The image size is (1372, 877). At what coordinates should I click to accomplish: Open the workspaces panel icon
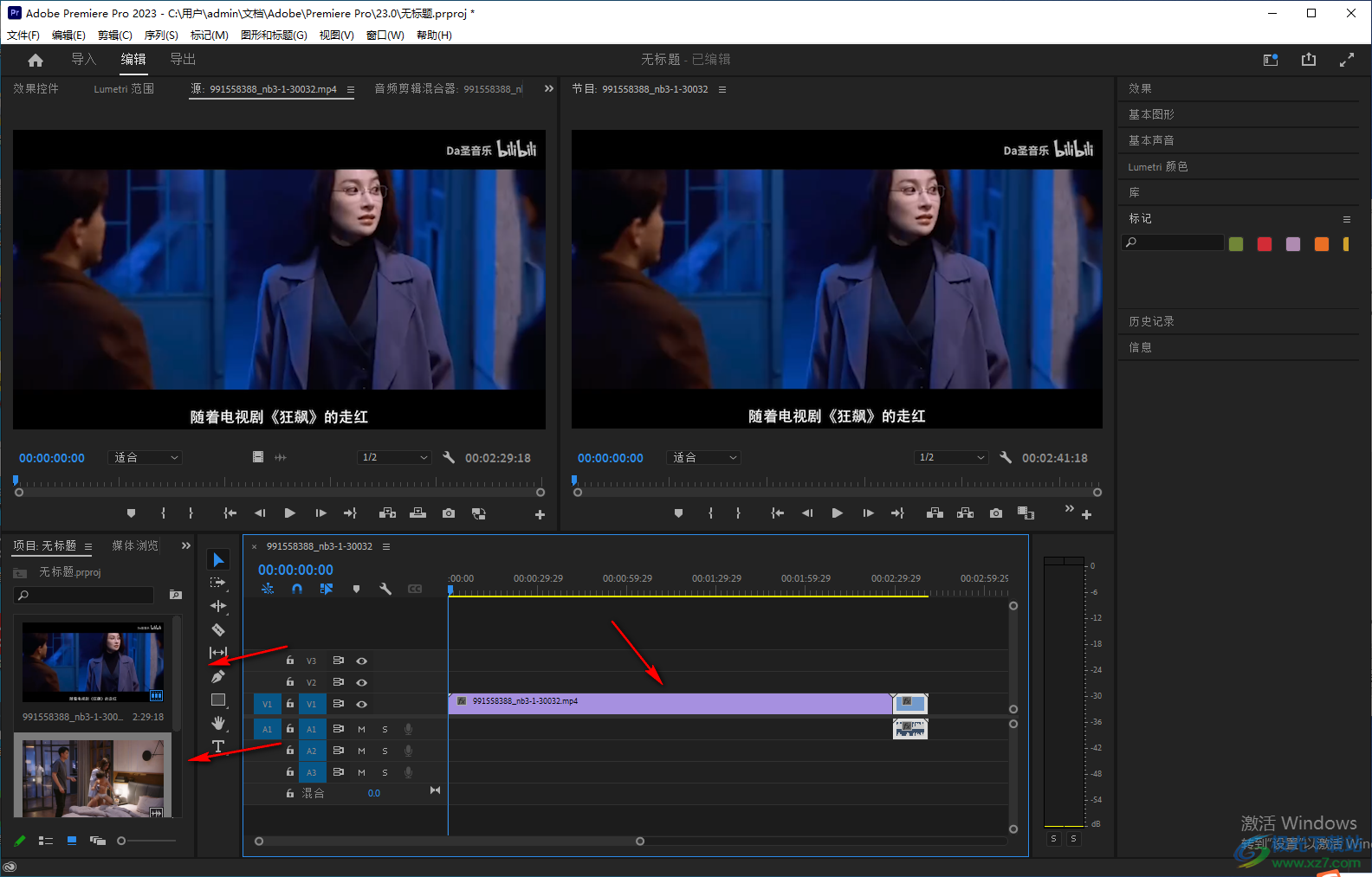pyautogui.click(x=1271, y=60)
